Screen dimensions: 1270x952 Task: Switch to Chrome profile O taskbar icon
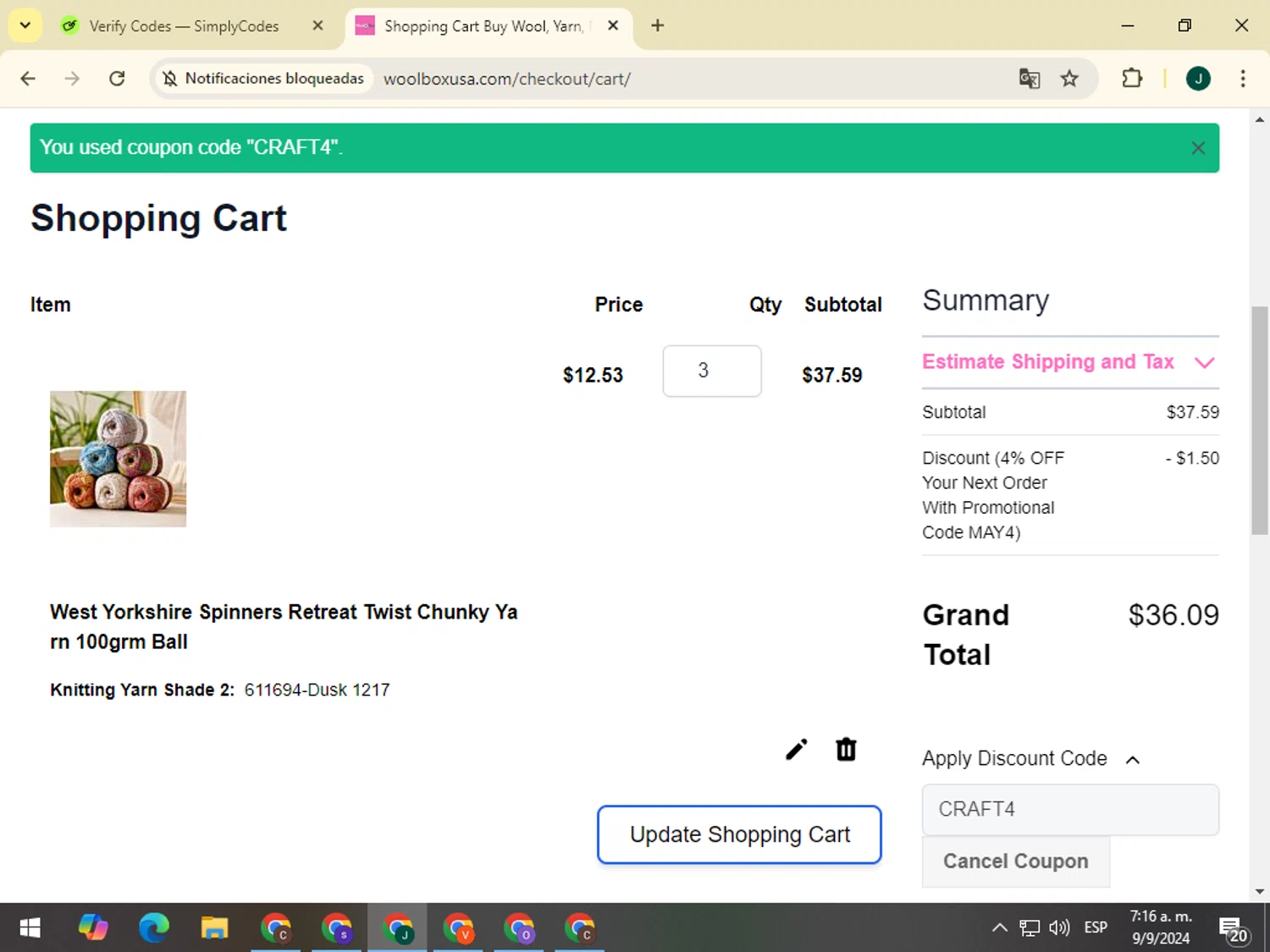point(519,928)
